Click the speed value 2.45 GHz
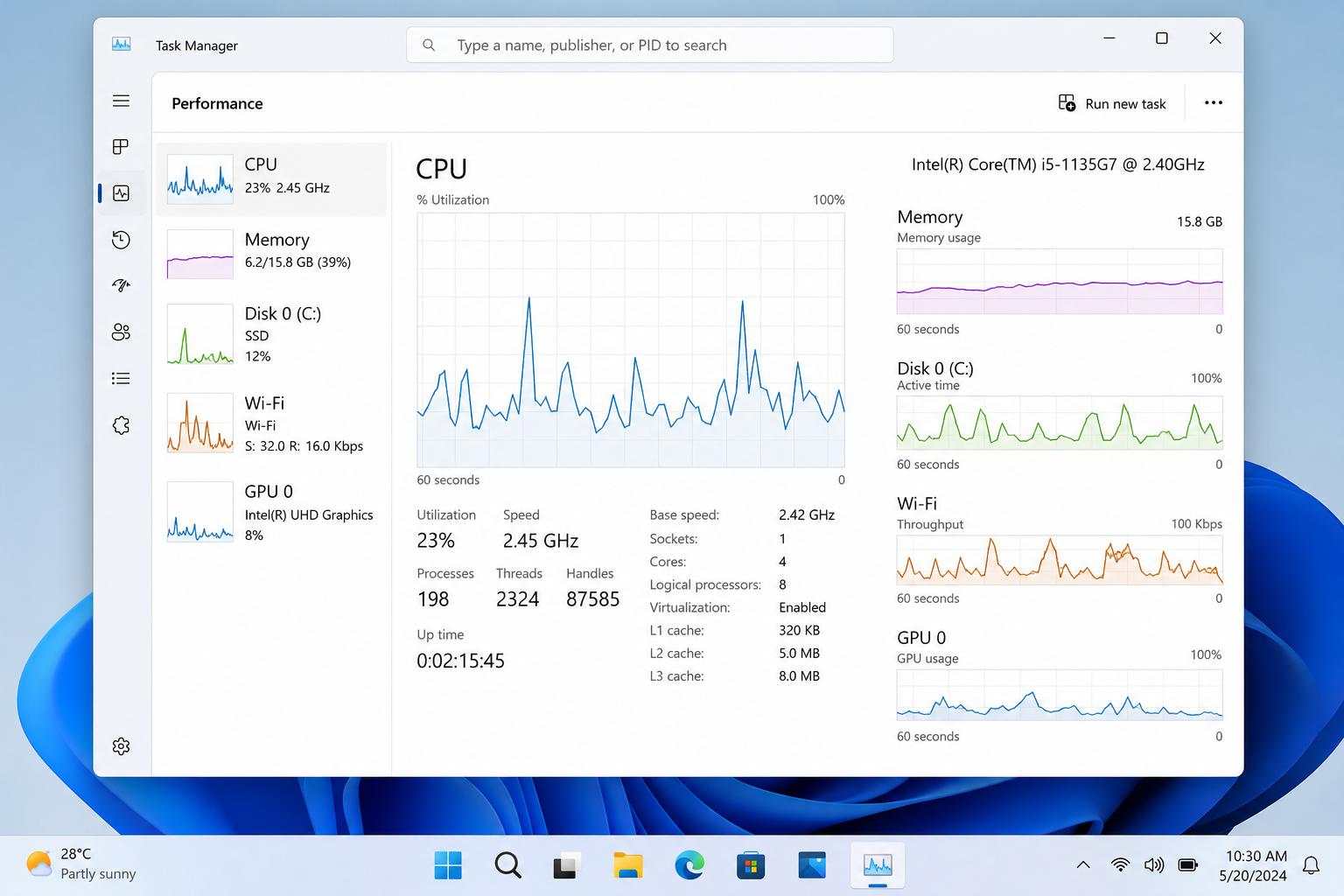This screenshot has width=1344, height=896. pyautogui.click(x=541, y=541)
